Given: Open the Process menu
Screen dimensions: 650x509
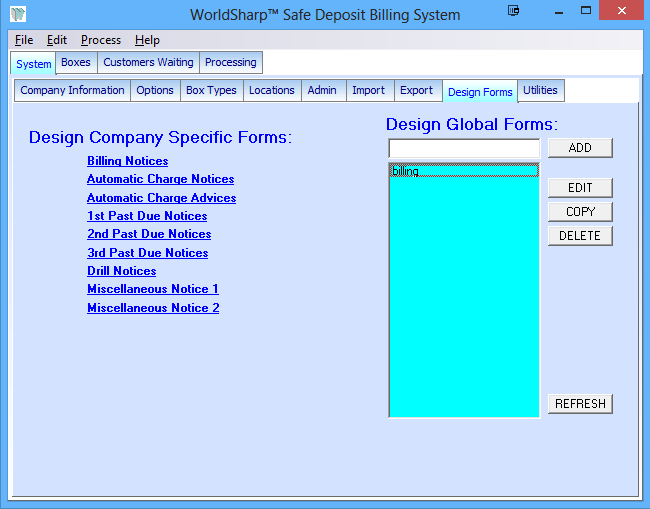Looking at the screenshot, I should pyautogui.click(x=100, y=40).
